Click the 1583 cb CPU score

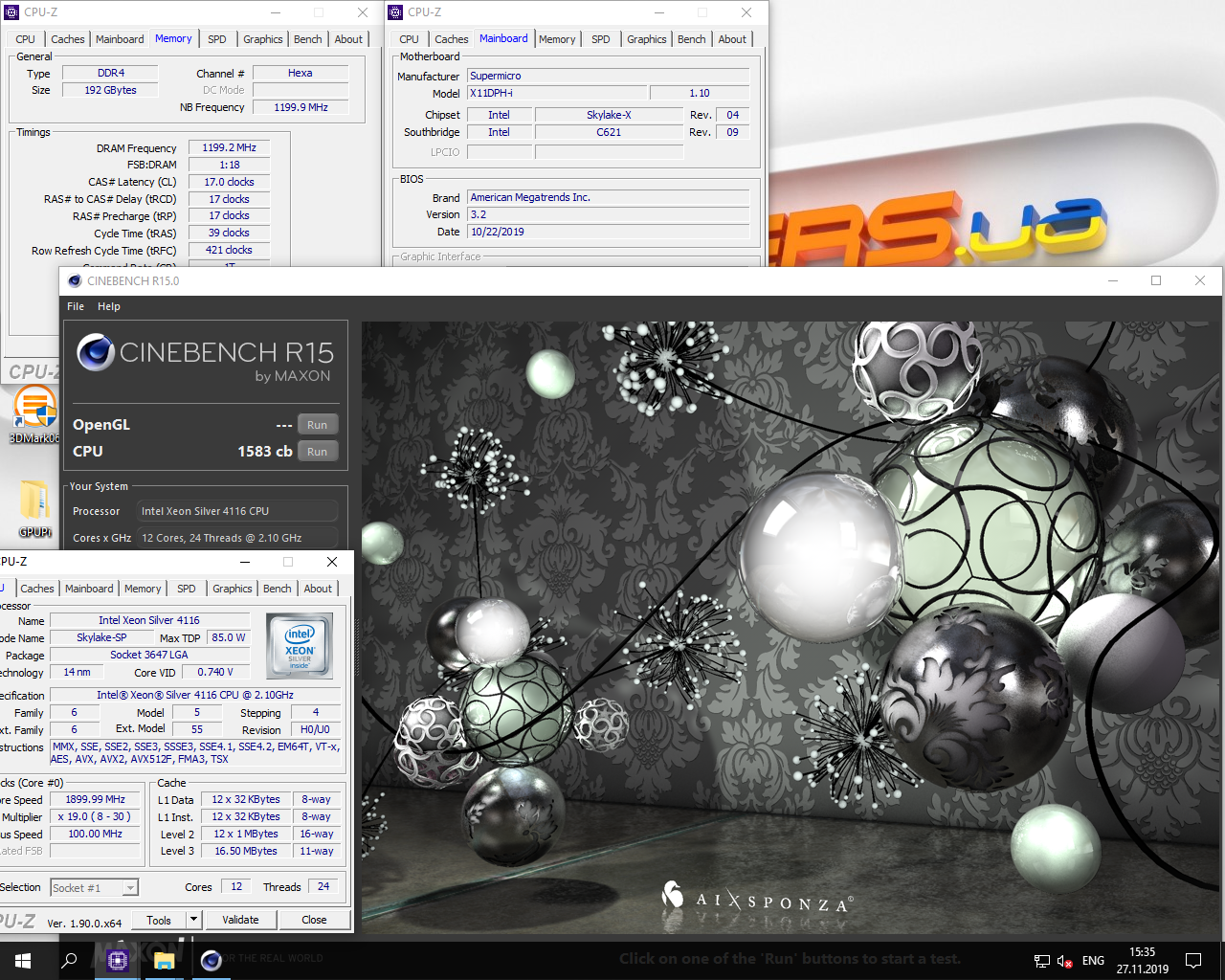[265, 452]
